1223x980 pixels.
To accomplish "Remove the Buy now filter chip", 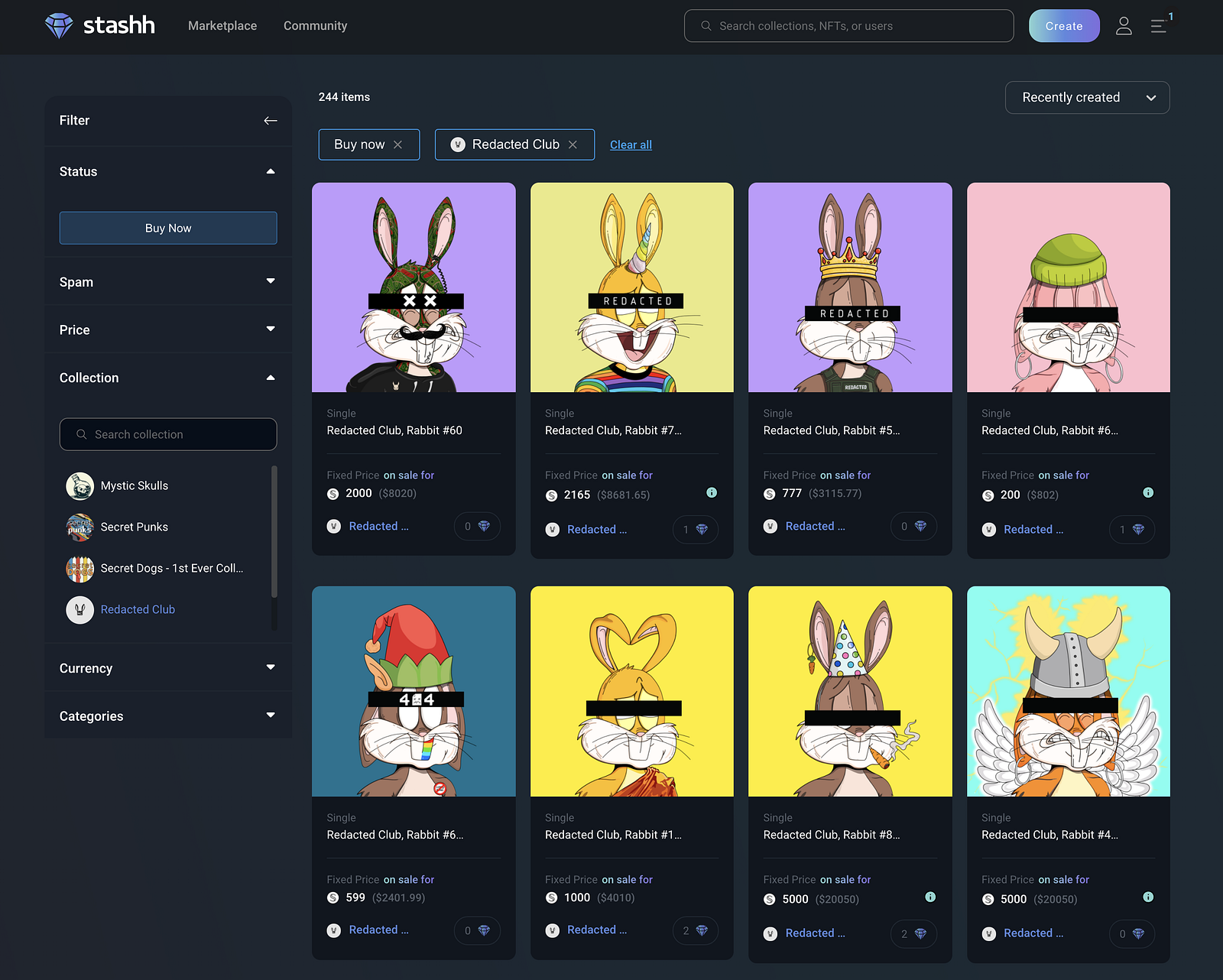I will [397, 144].
